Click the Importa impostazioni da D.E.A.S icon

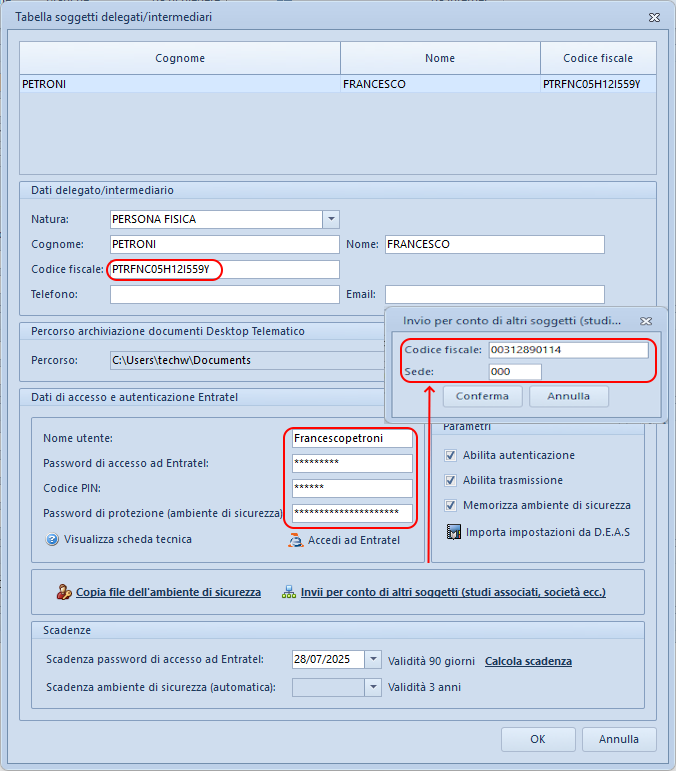coord(454,532)
